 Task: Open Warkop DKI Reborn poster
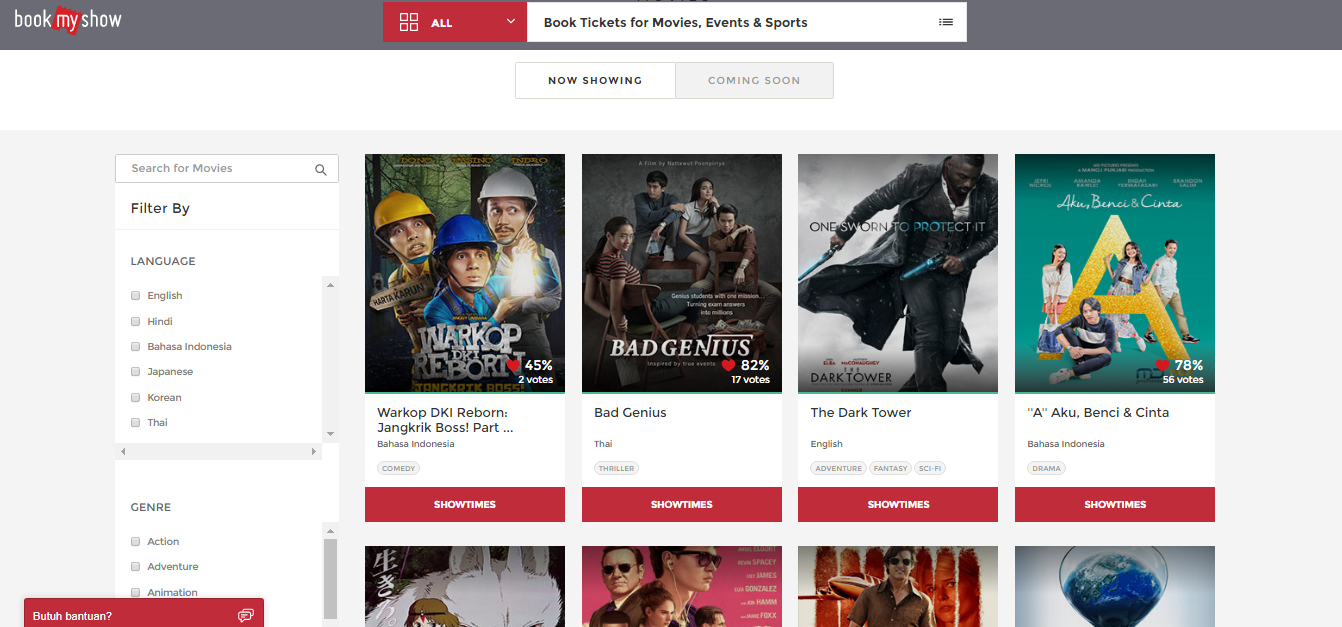coord(465,273)
